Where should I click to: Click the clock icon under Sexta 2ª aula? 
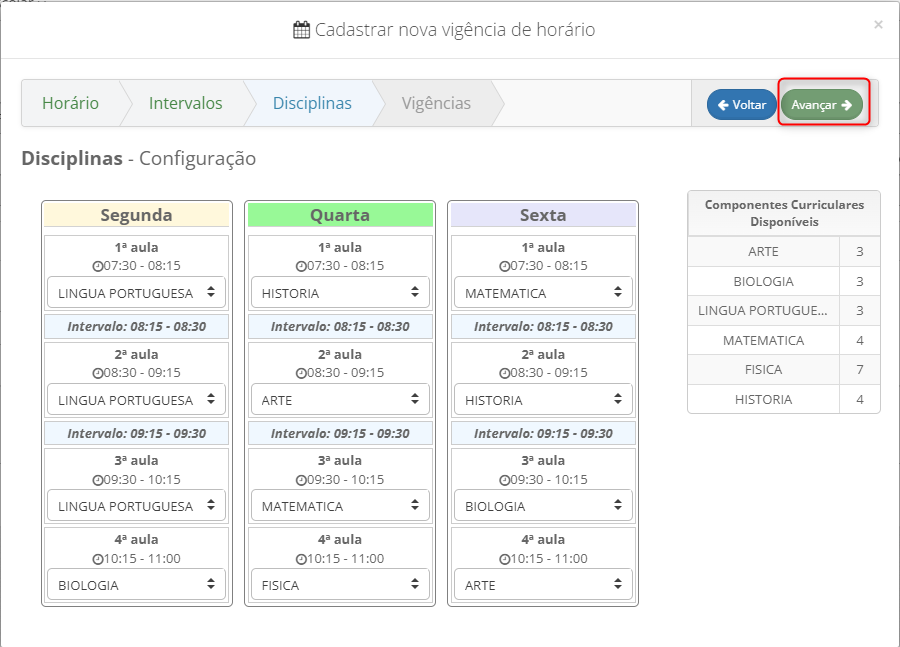[x=504, y=374]
